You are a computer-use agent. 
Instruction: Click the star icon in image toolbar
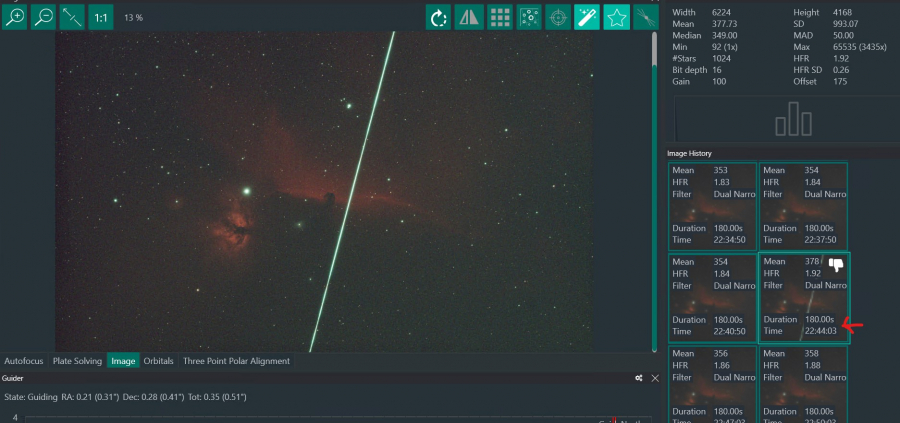pyautogui.click(x=617, y=17)
